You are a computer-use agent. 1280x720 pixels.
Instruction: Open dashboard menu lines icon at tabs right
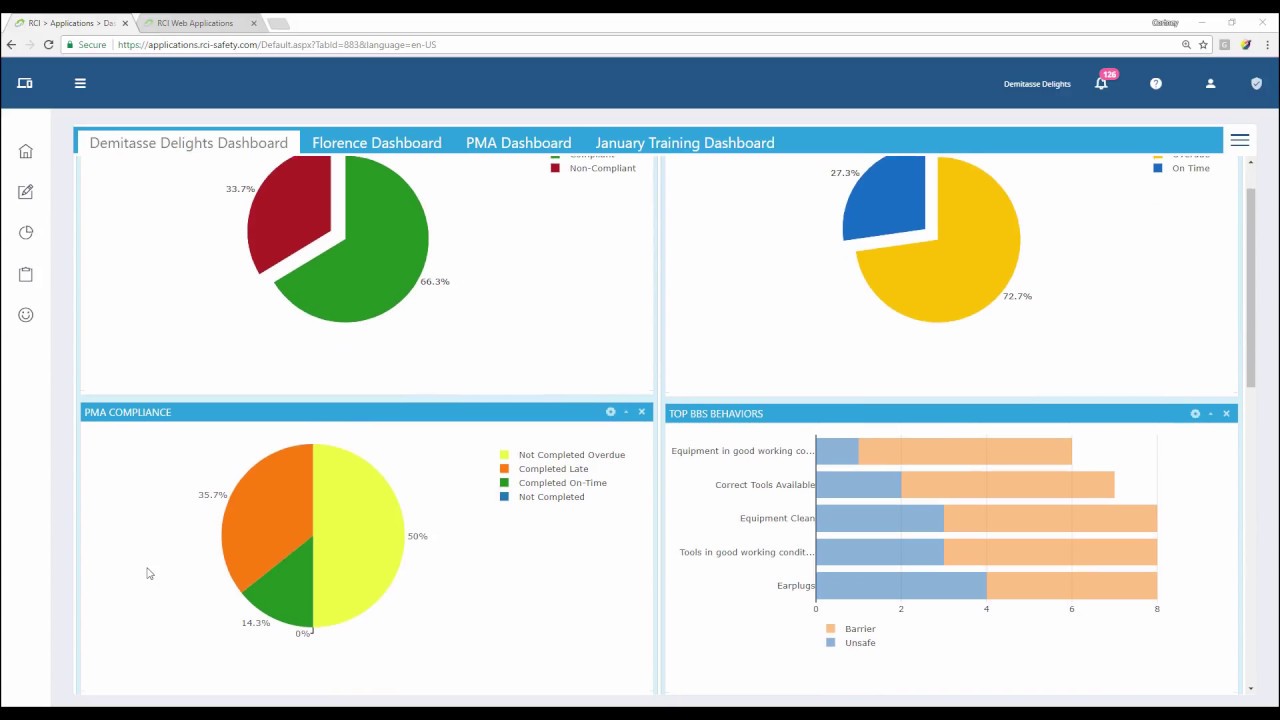click(1240, 141)
